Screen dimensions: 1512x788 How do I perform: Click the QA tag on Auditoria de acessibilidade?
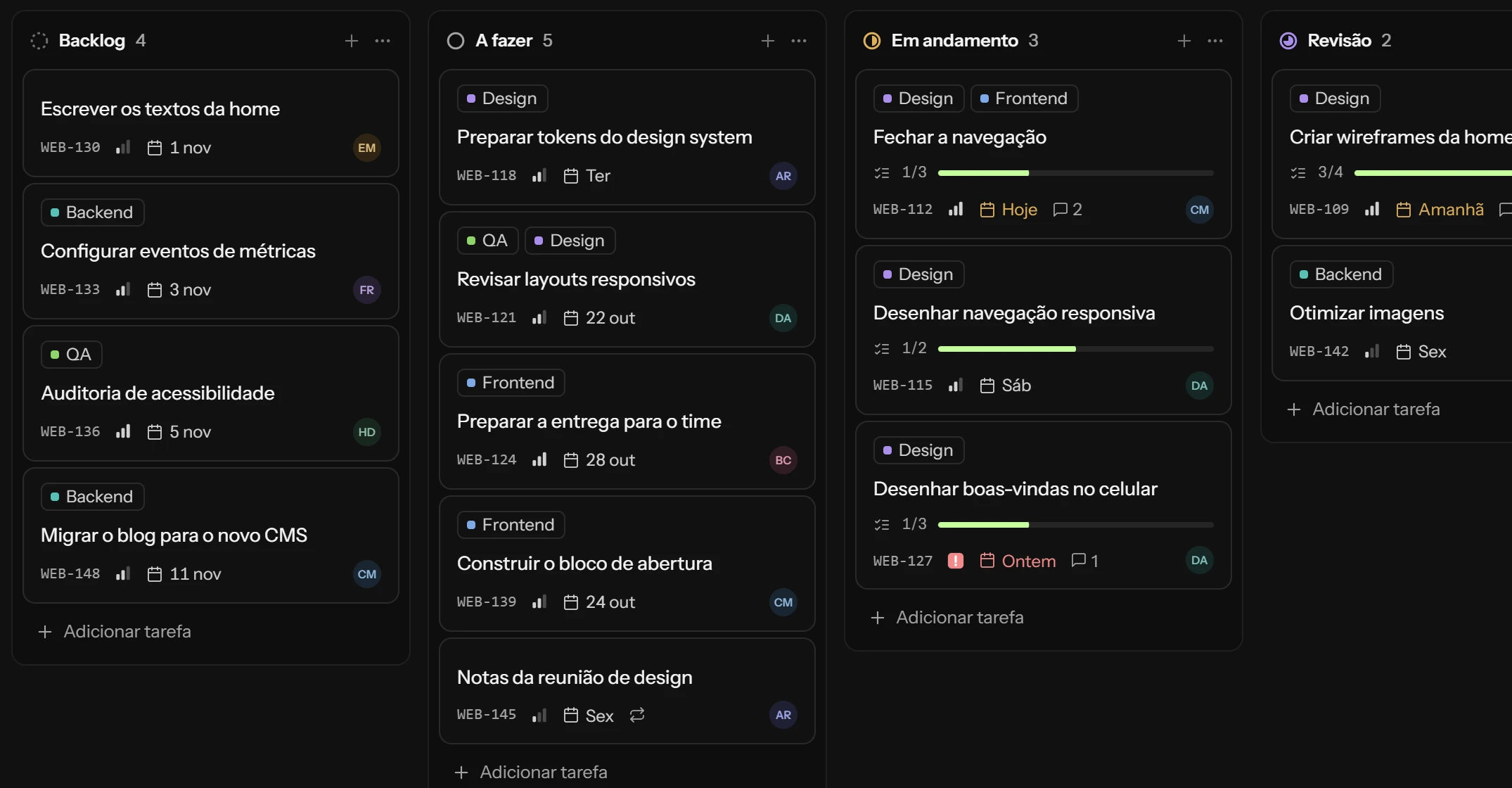72,355
